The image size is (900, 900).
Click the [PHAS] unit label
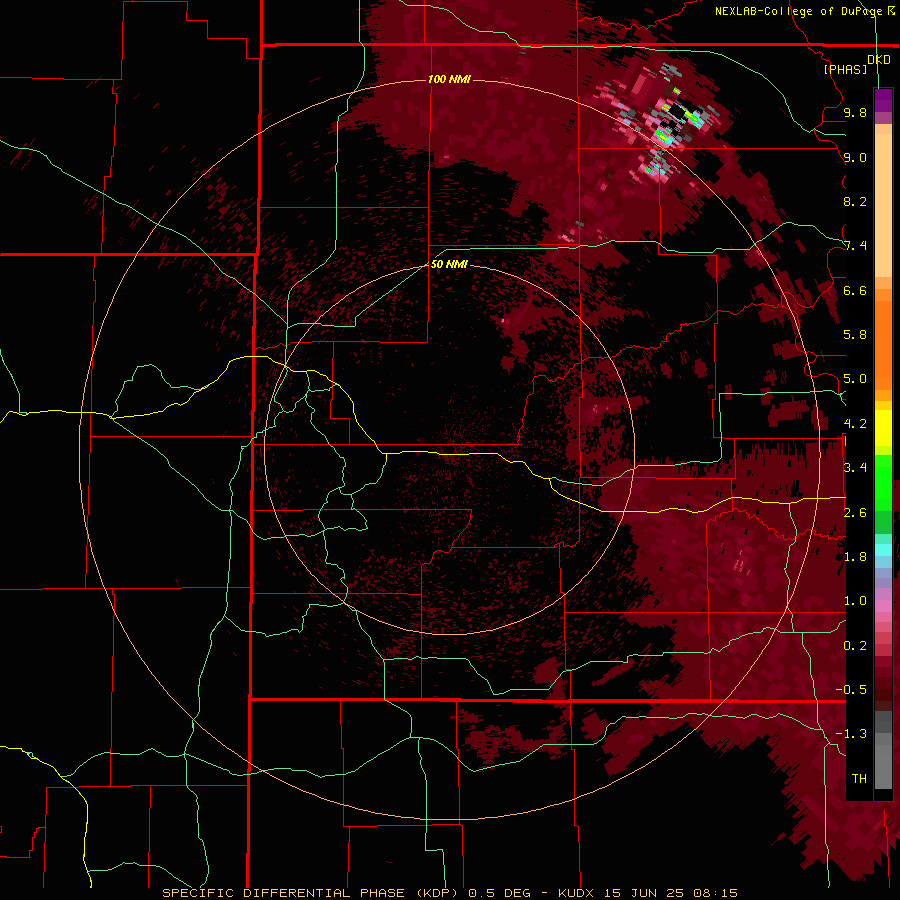pos(845,69)
